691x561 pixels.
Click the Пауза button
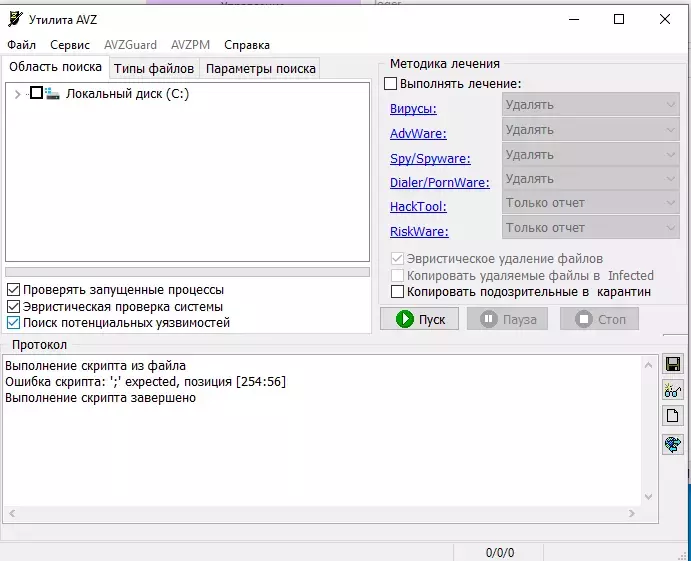508,319
